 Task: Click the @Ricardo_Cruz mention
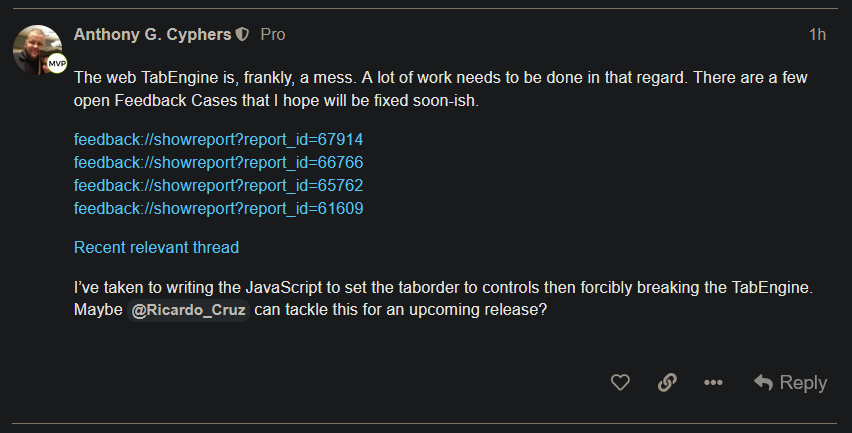[188, 310]
